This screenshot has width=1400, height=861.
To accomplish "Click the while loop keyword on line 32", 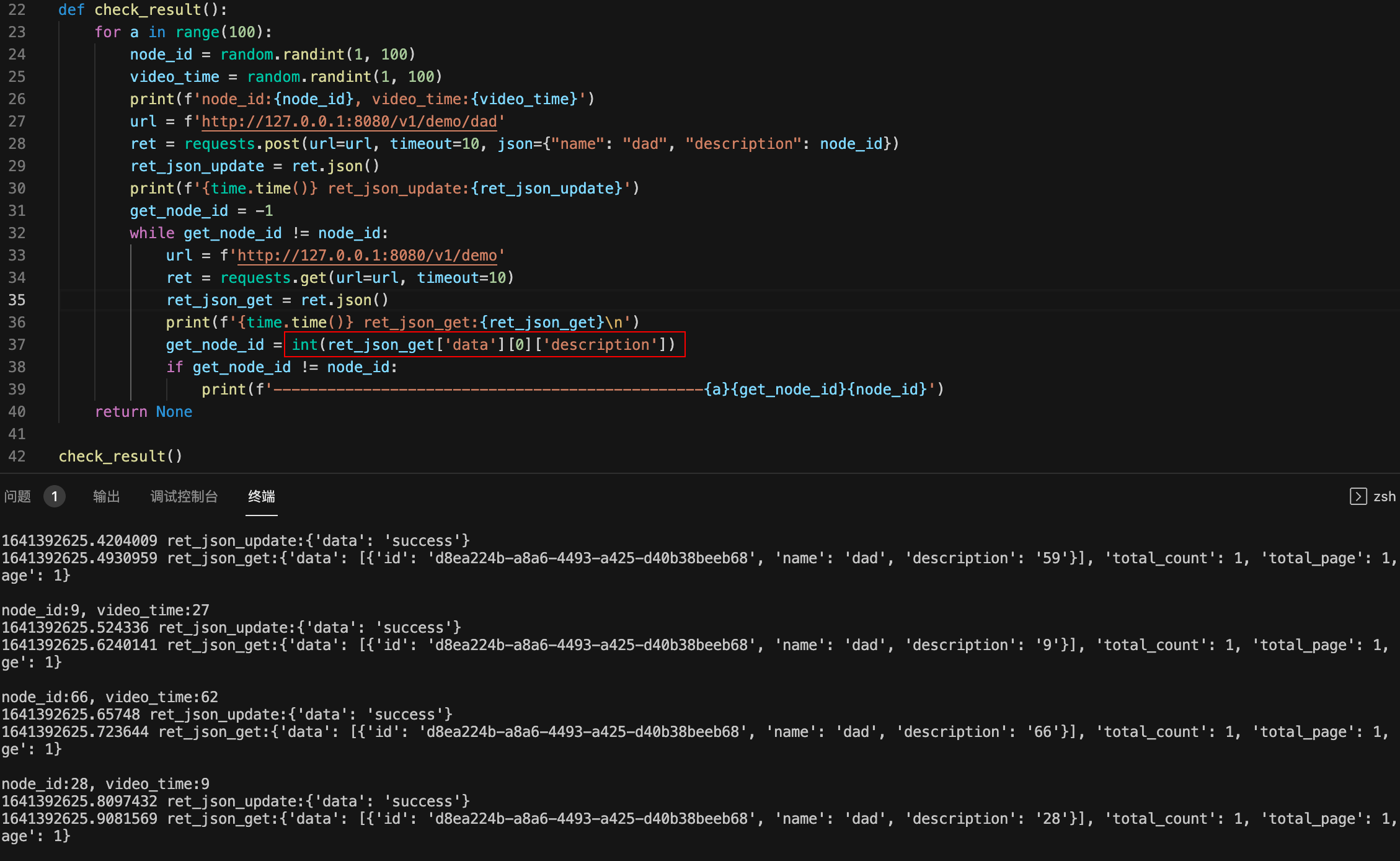I will tap(152, 233).
